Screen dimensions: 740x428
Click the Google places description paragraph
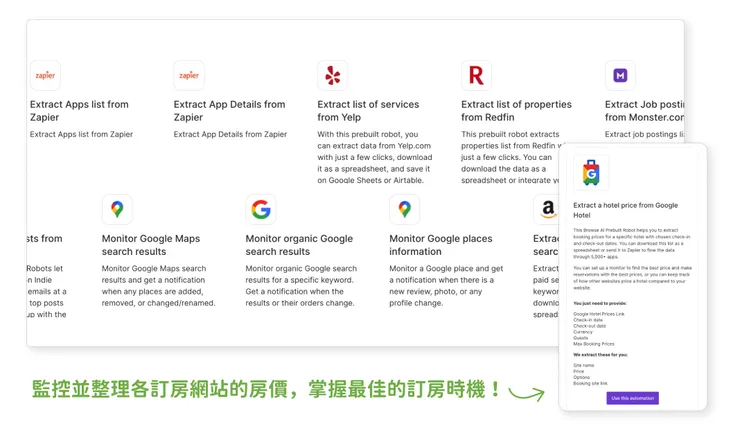tap(446, 286)
